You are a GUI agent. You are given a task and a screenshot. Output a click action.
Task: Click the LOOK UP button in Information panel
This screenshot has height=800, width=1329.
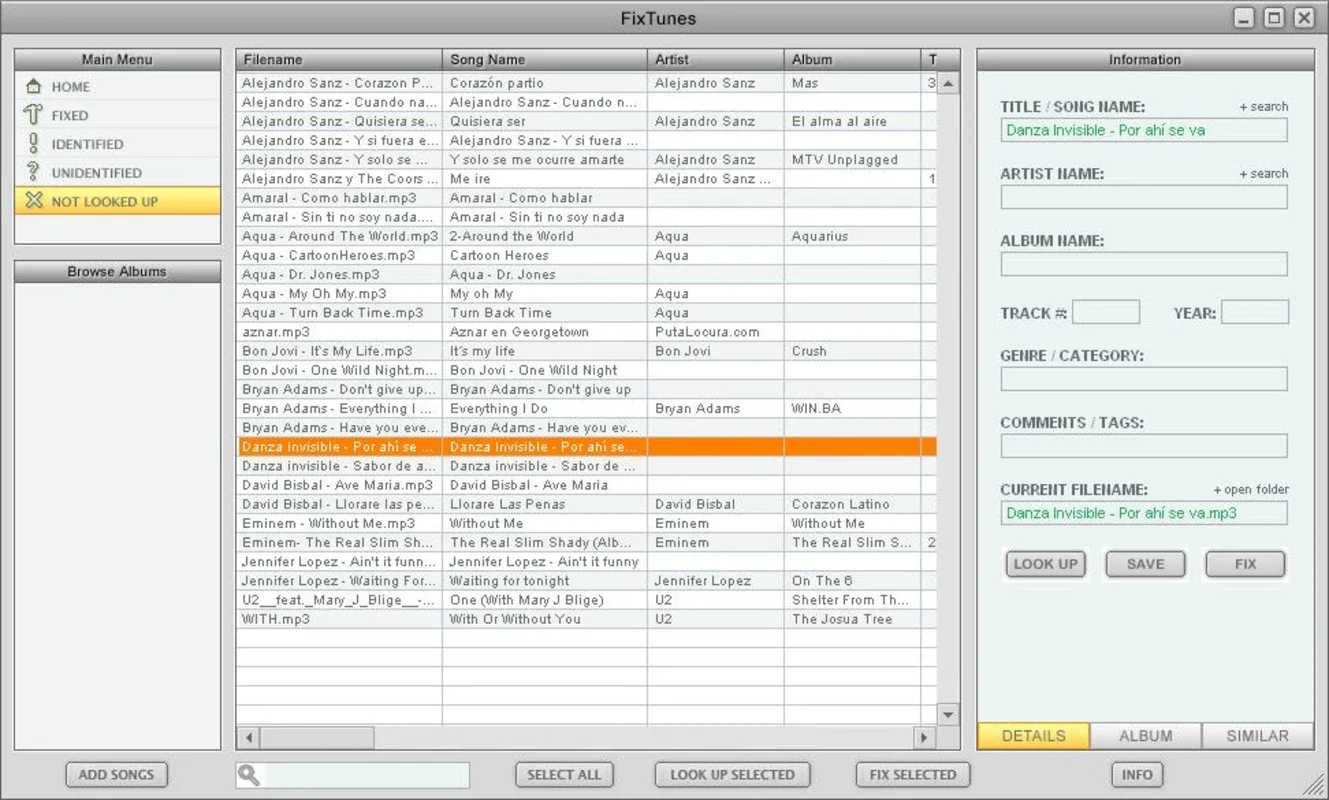[1045, 564]
